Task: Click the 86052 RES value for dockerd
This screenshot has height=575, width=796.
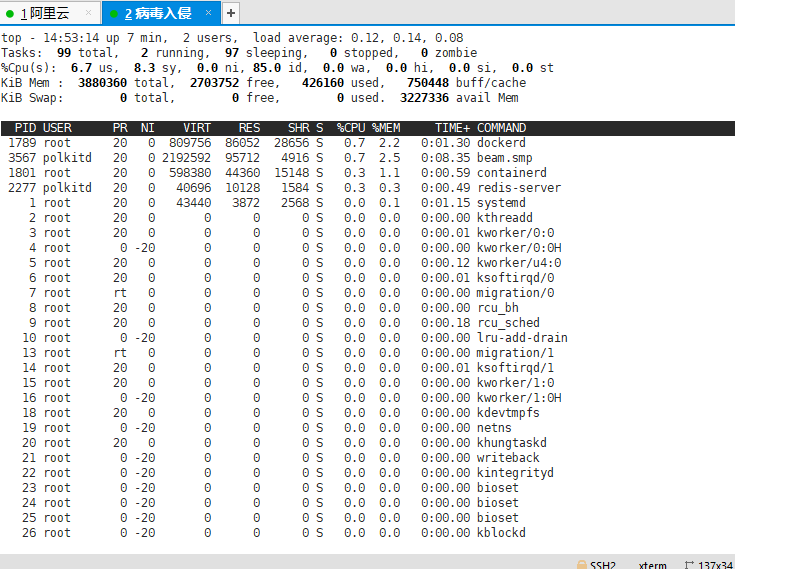Action: click(x=242, y=143)
